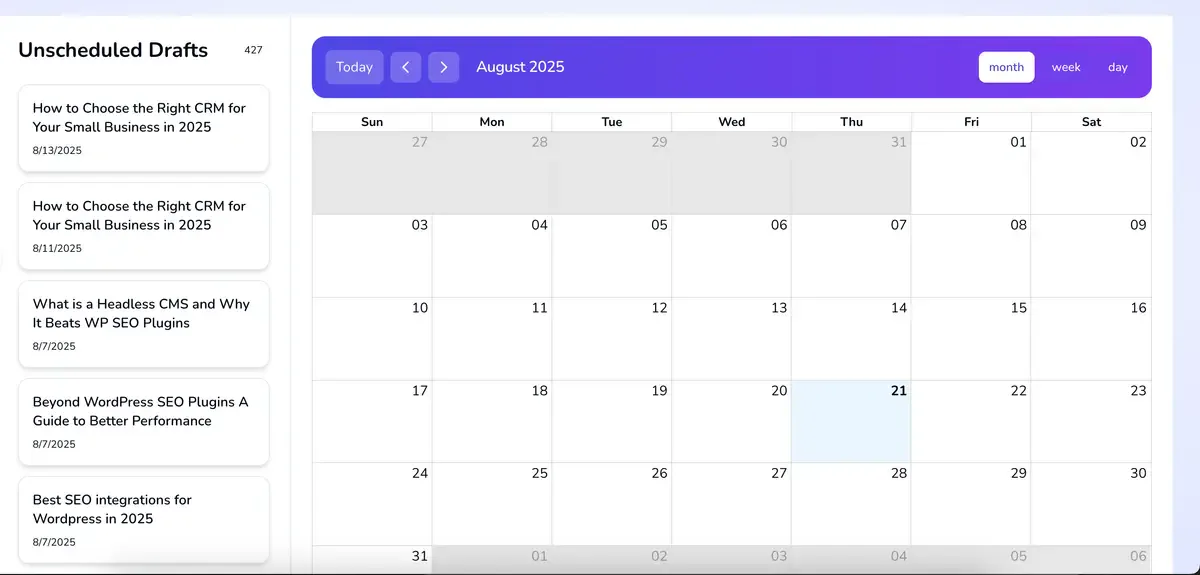Click the Thu column header
The height and width of the screenshot is (575, 1200).
pos(851,122)
